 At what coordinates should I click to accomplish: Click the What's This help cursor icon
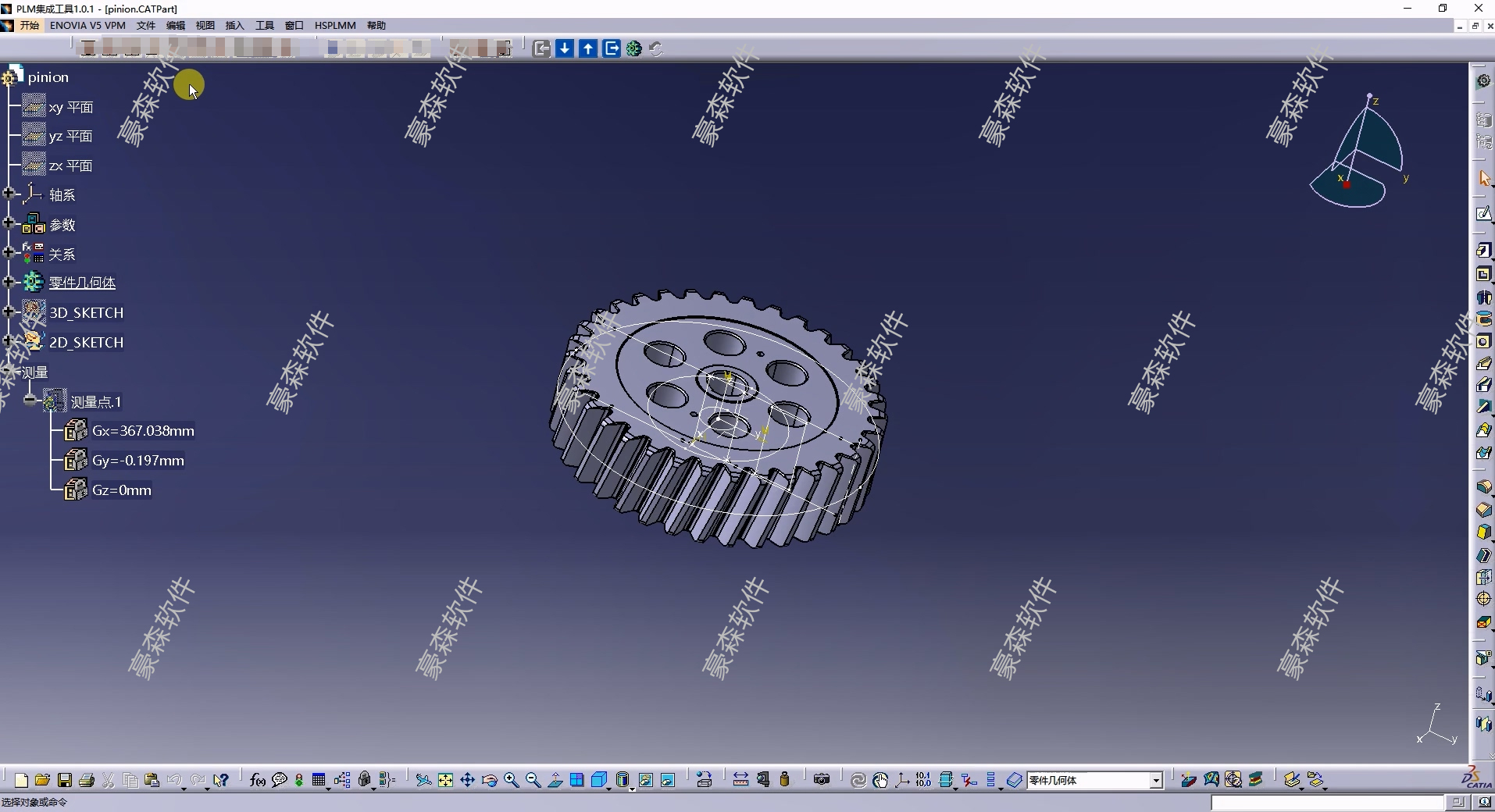pyautogui.click(x=221, y=779)
